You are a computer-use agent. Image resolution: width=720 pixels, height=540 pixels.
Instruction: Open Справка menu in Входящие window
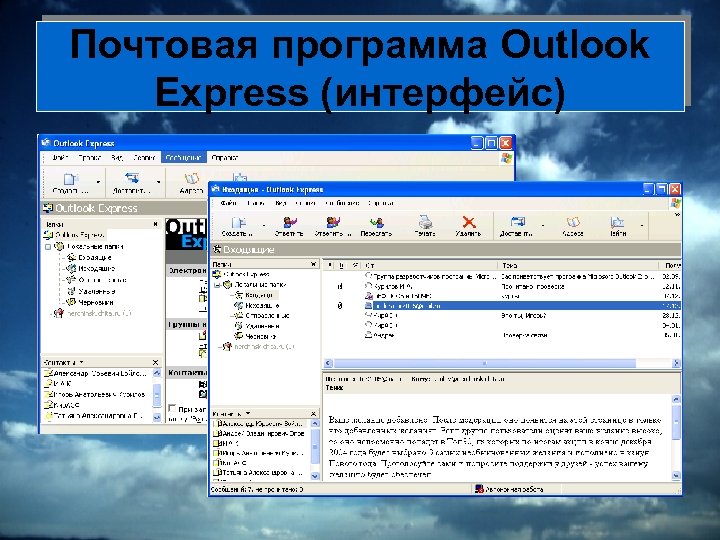[381, 203]
